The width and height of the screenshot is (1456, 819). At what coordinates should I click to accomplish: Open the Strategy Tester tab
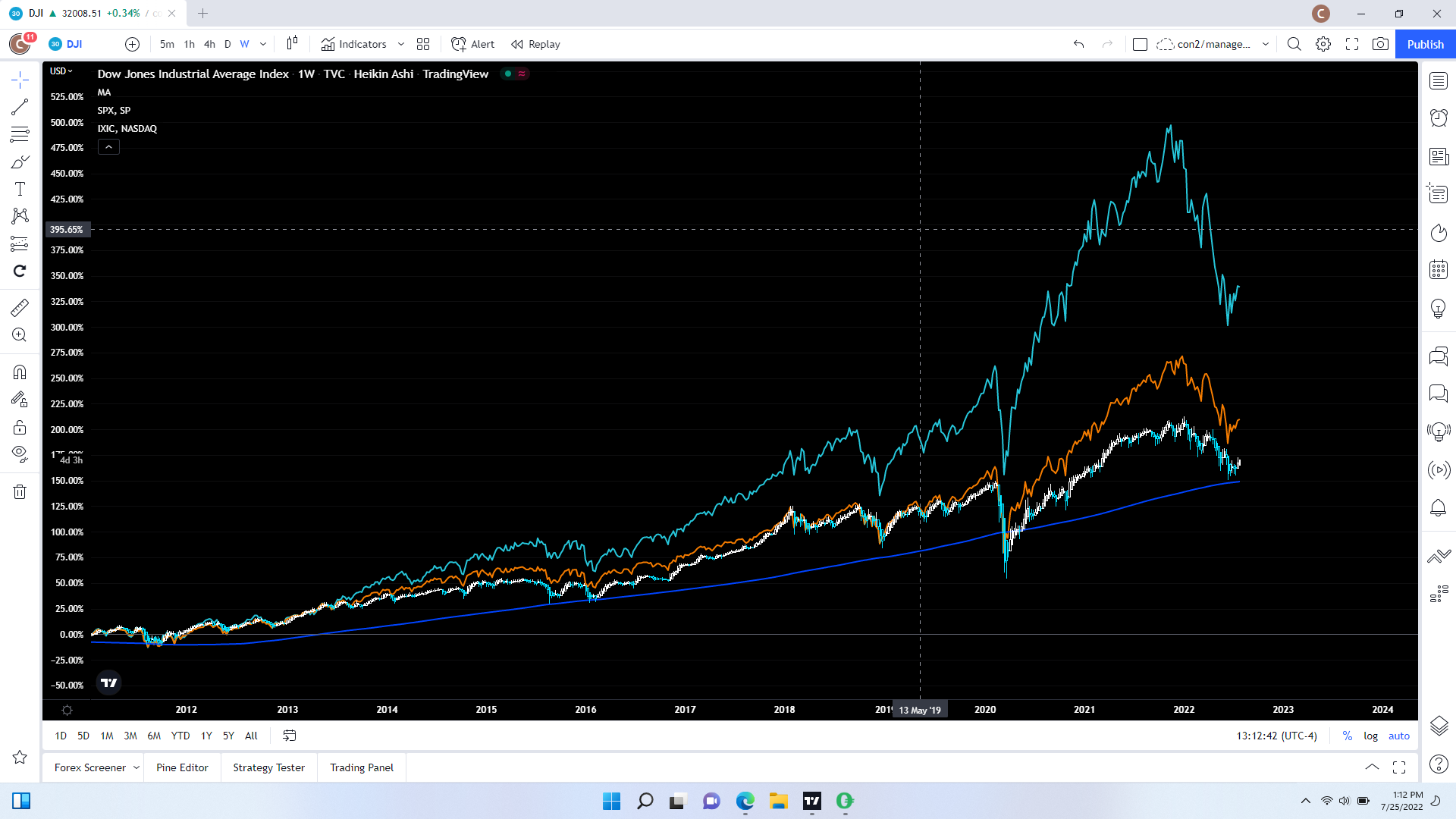coord(268,767)
